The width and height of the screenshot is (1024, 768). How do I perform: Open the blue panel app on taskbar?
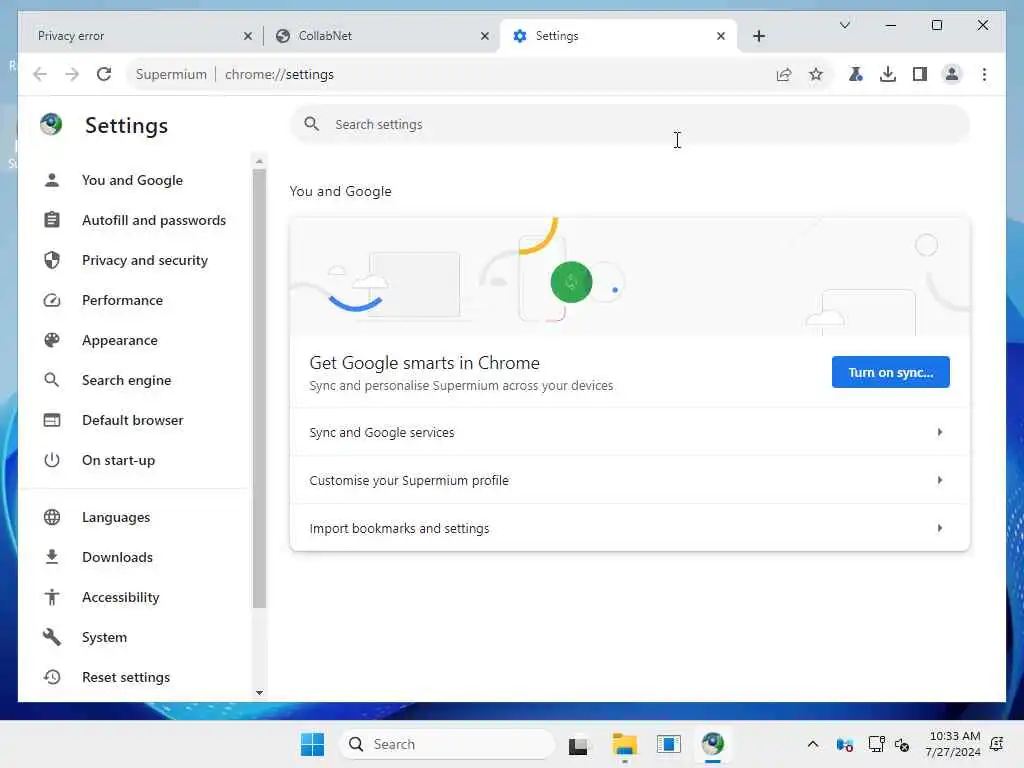[x=669, y=744]
